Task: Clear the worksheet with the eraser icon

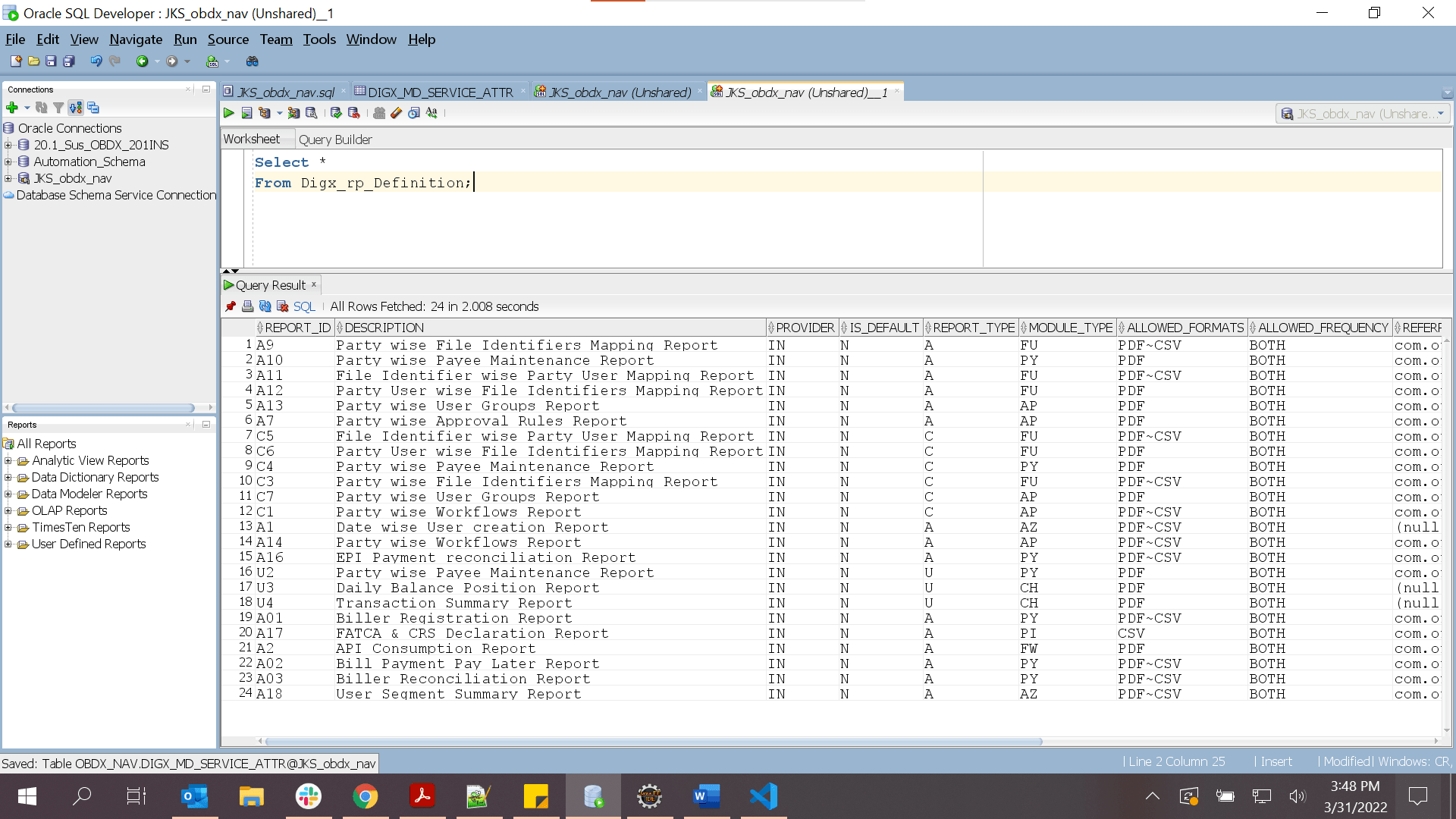Action: pos(397,113)
